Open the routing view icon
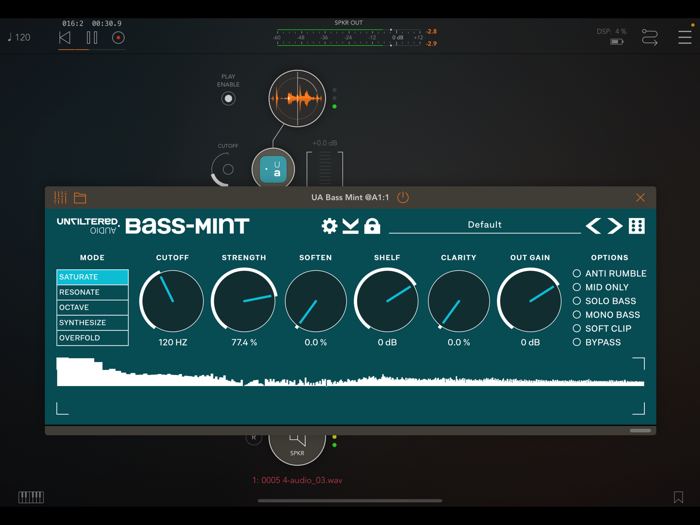The image size is (700, 525). pyautogui.click(x=650, y=38)
